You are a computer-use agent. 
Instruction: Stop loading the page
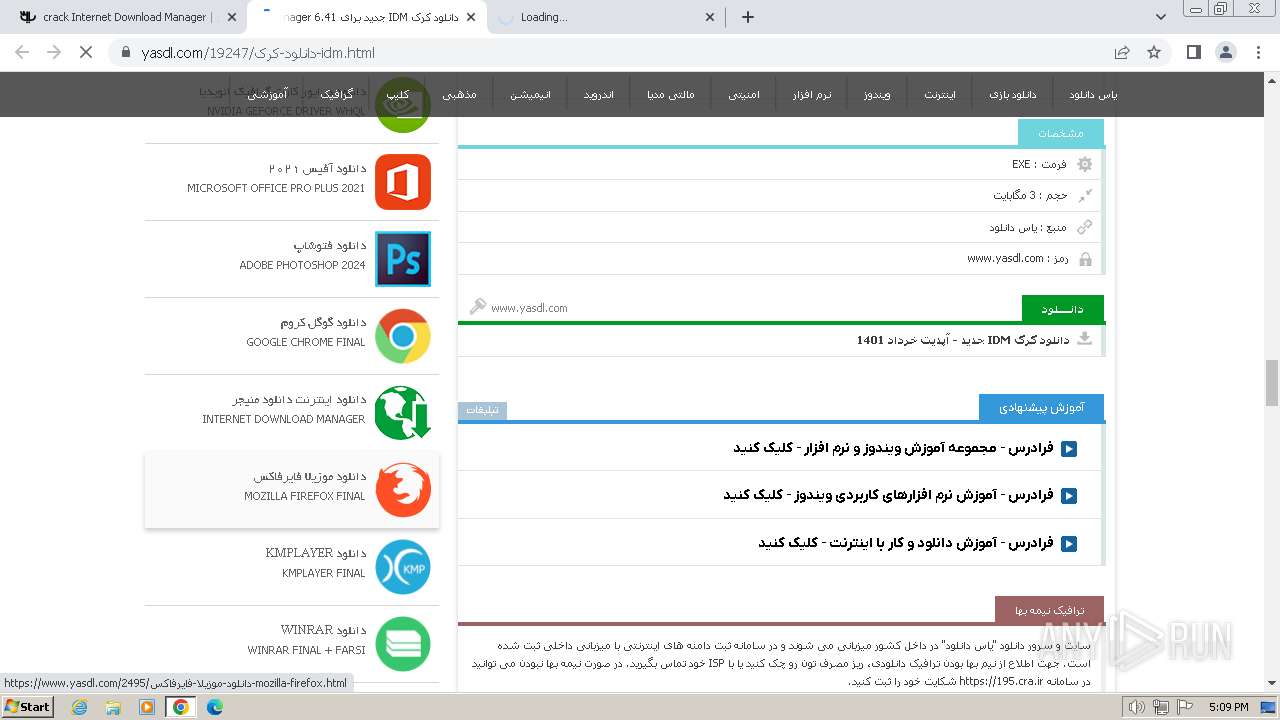click(x=86, y=52)
